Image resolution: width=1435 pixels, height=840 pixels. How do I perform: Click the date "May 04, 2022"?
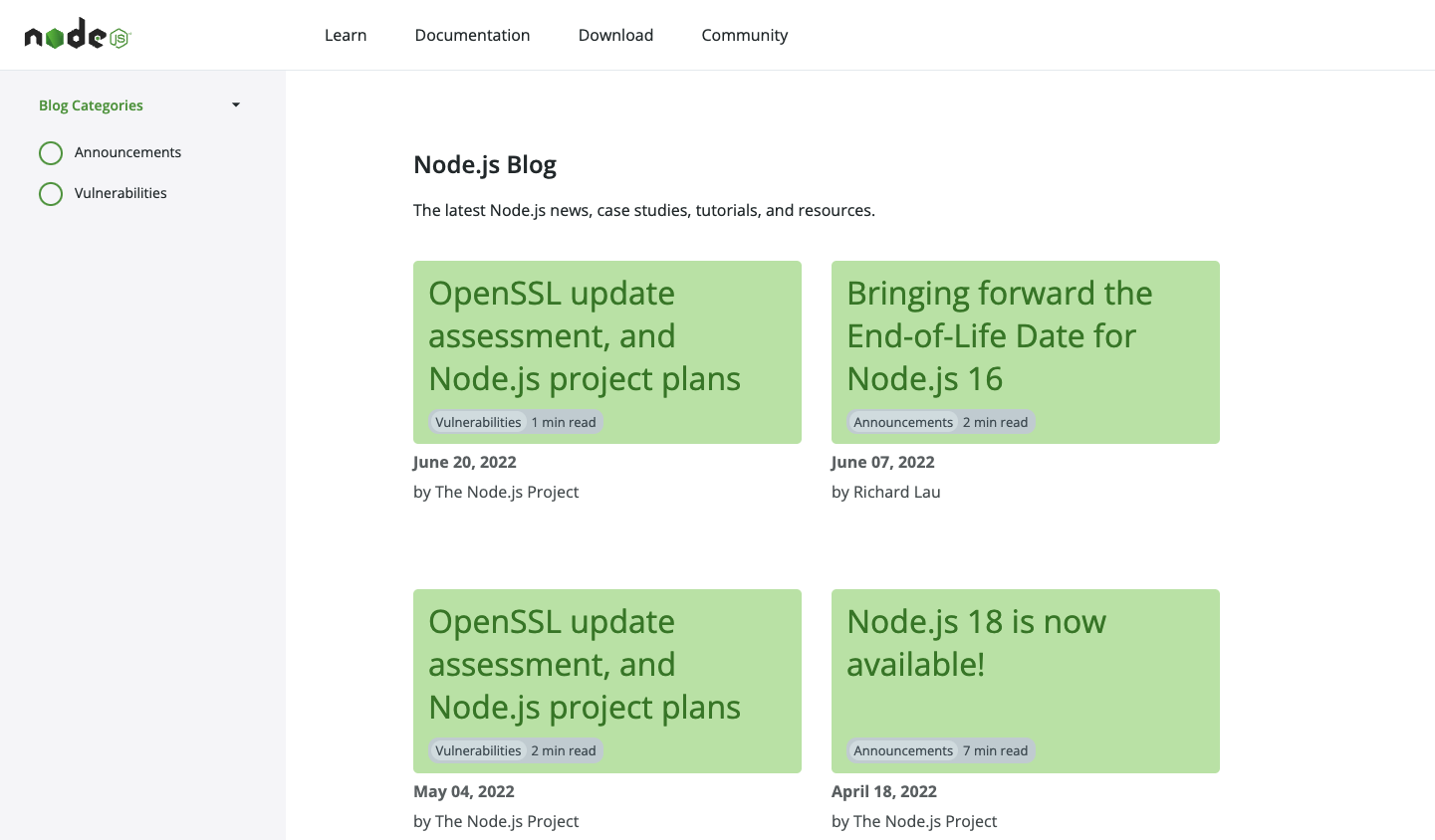[x=464, y=791]
